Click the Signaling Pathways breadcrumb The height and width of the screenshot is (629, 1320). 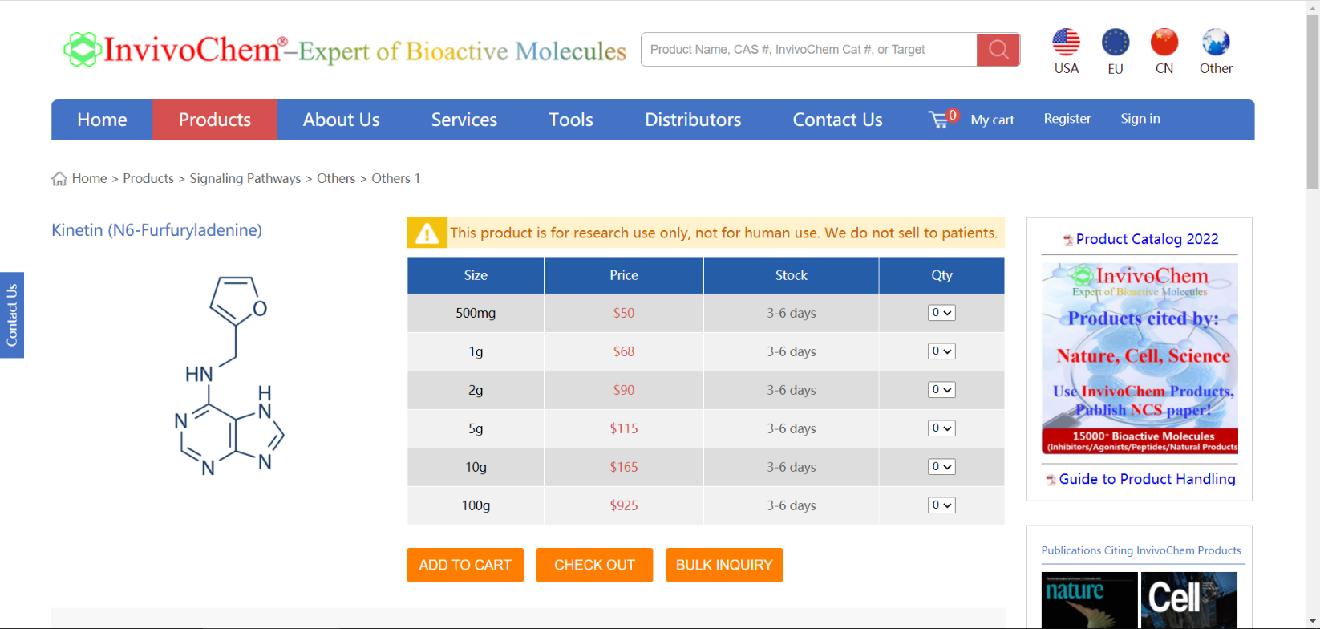tap(245, 178)
